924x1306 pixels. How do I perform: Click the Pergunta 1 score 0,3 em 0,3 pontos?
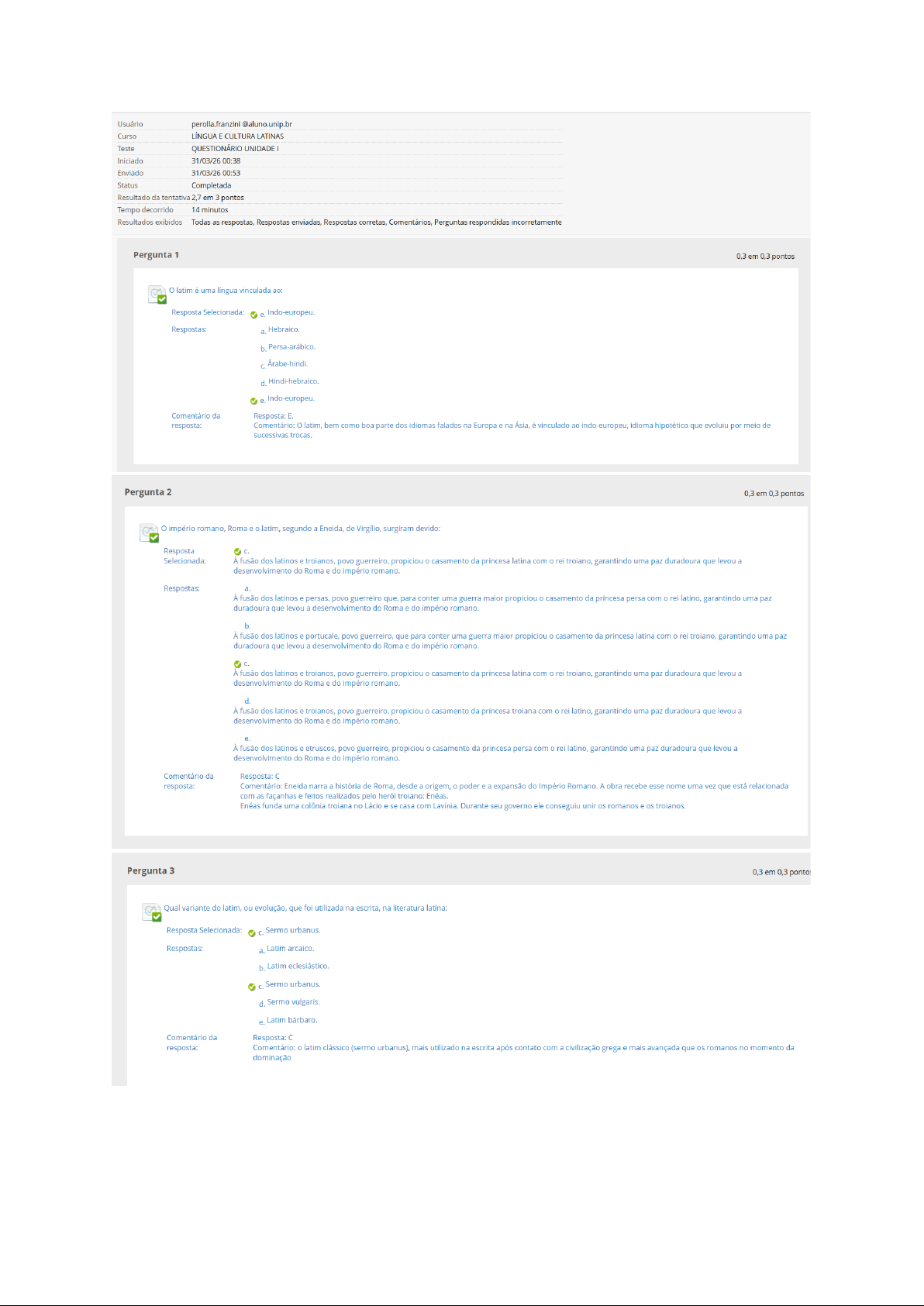coord(765,257)
